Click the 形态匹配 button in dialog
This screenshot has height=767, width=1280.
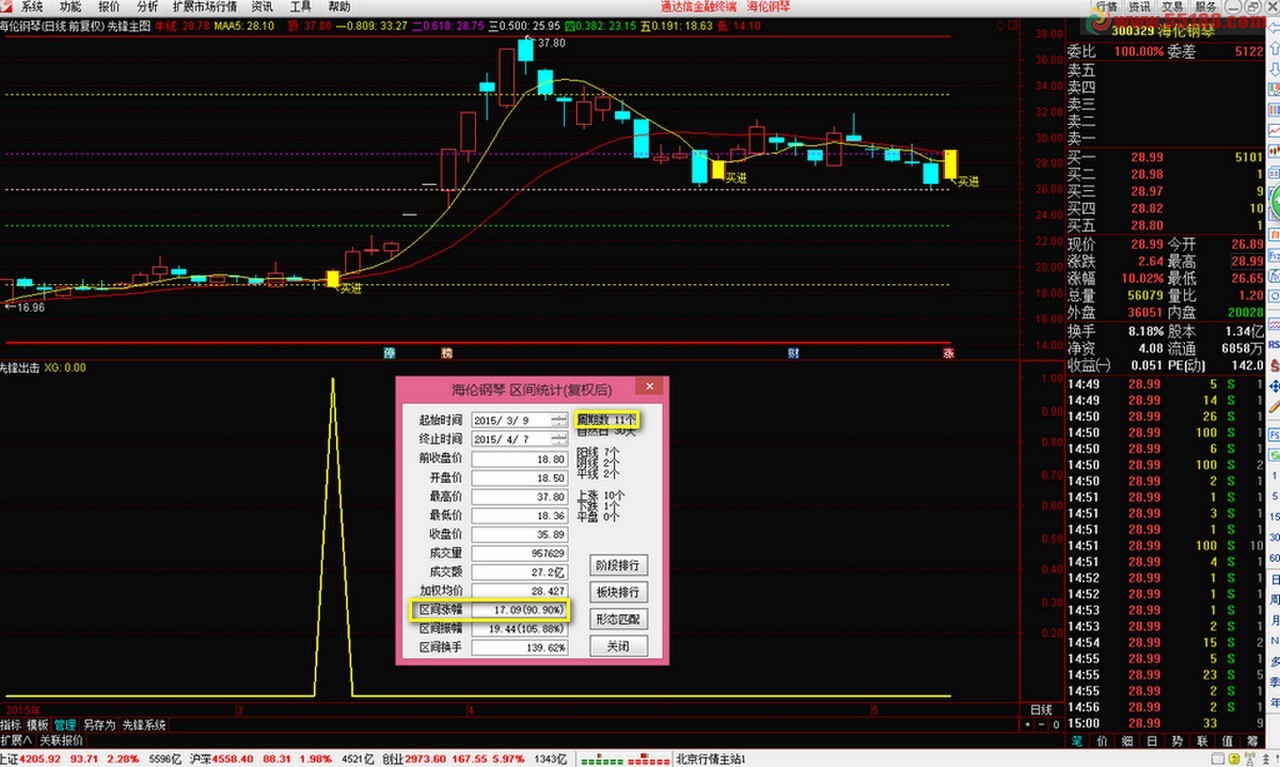[x=618, y=619]
